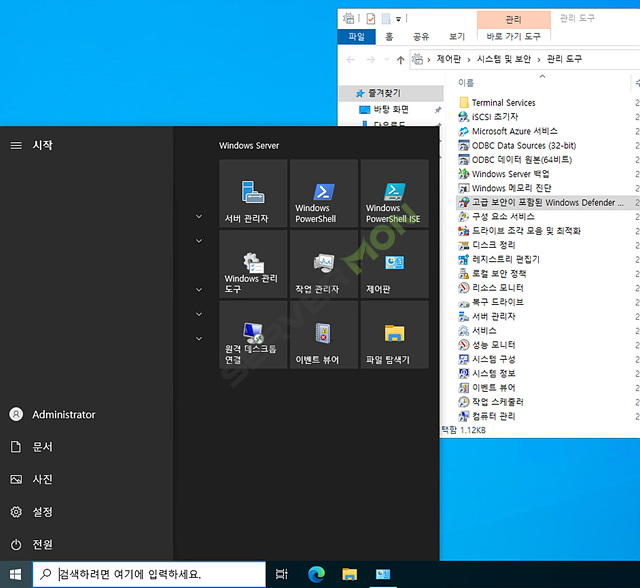Click the 관리 contextual tab header

(513, 20)
